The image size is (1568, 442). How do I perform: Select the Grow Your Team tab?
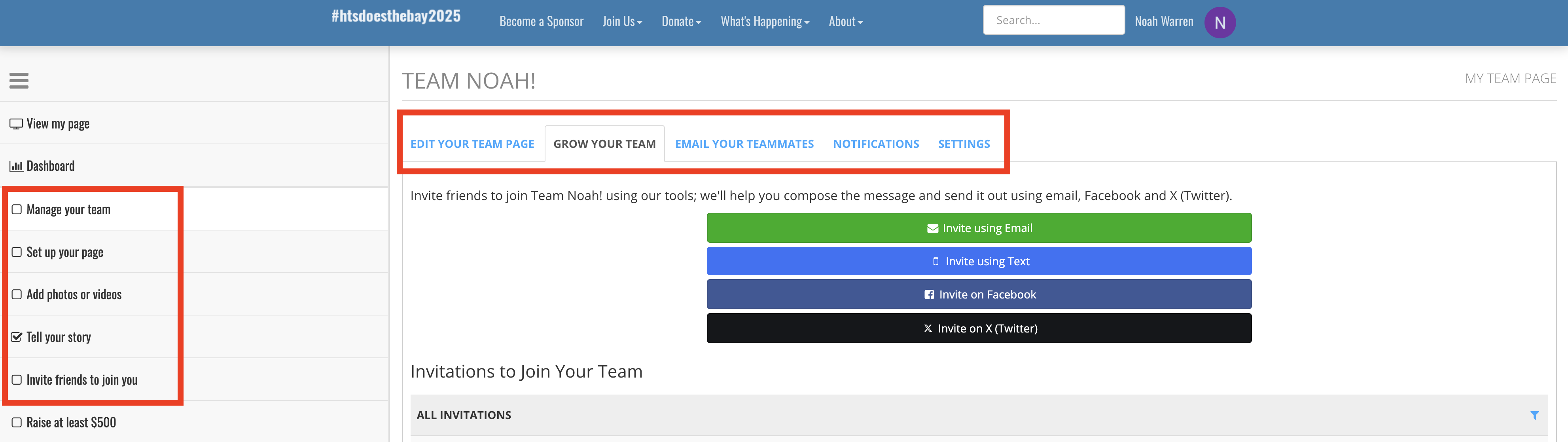pyautogui.click(x=604, y=144)
